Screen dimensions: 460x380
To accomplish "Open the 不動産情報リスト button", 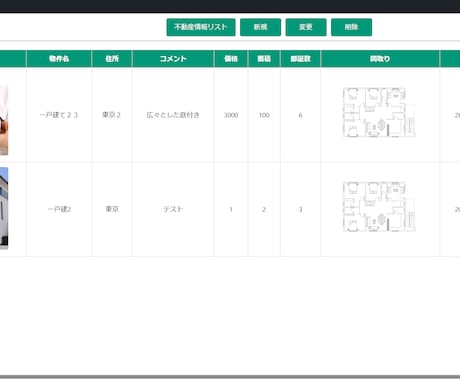I will tap(201, 27).
